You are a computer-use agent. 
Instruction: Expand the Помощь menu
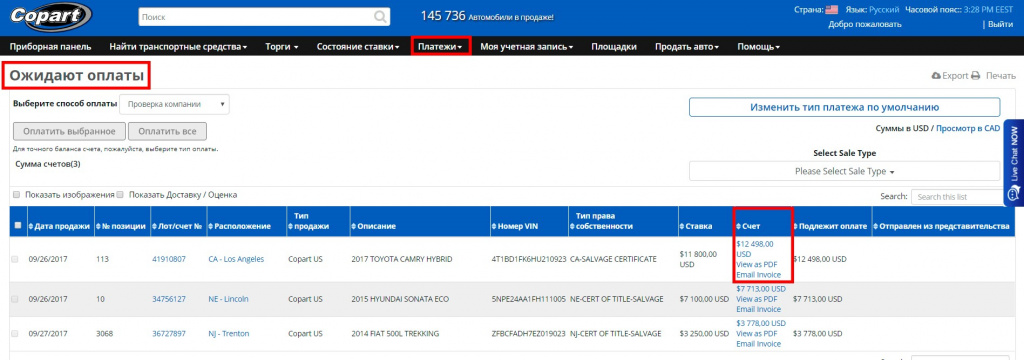[x=758, y=47]
